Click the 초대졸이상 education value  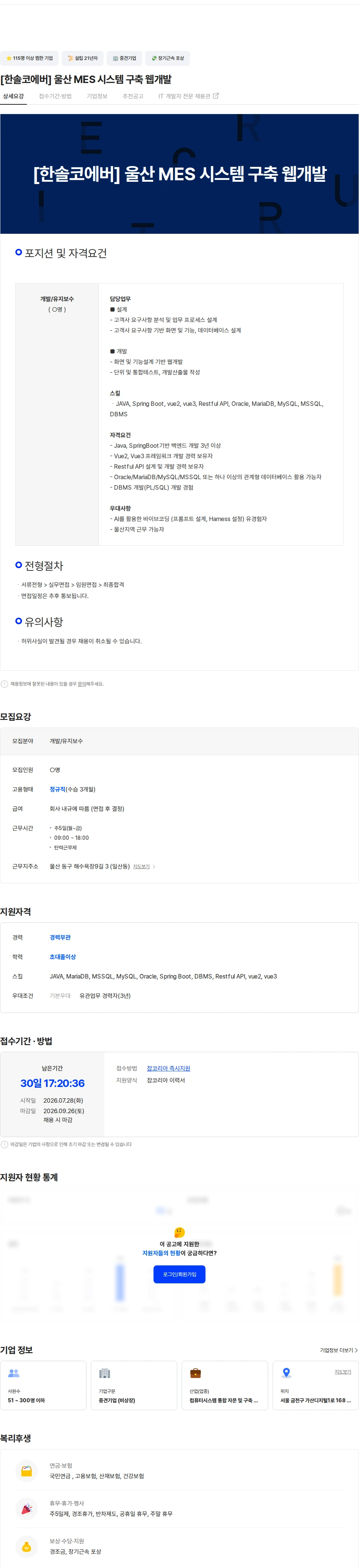63,957
